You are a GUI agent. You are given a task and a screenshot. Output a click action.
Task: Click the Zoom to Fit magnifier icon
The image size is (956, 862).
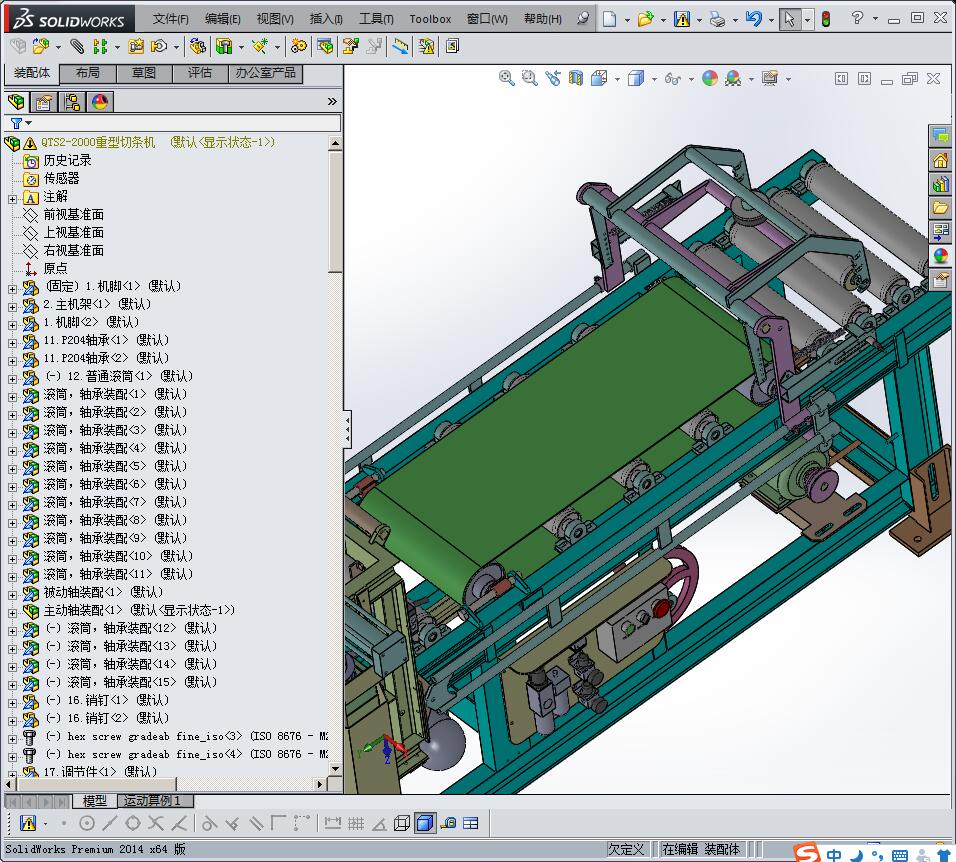(x=507, y=79)
